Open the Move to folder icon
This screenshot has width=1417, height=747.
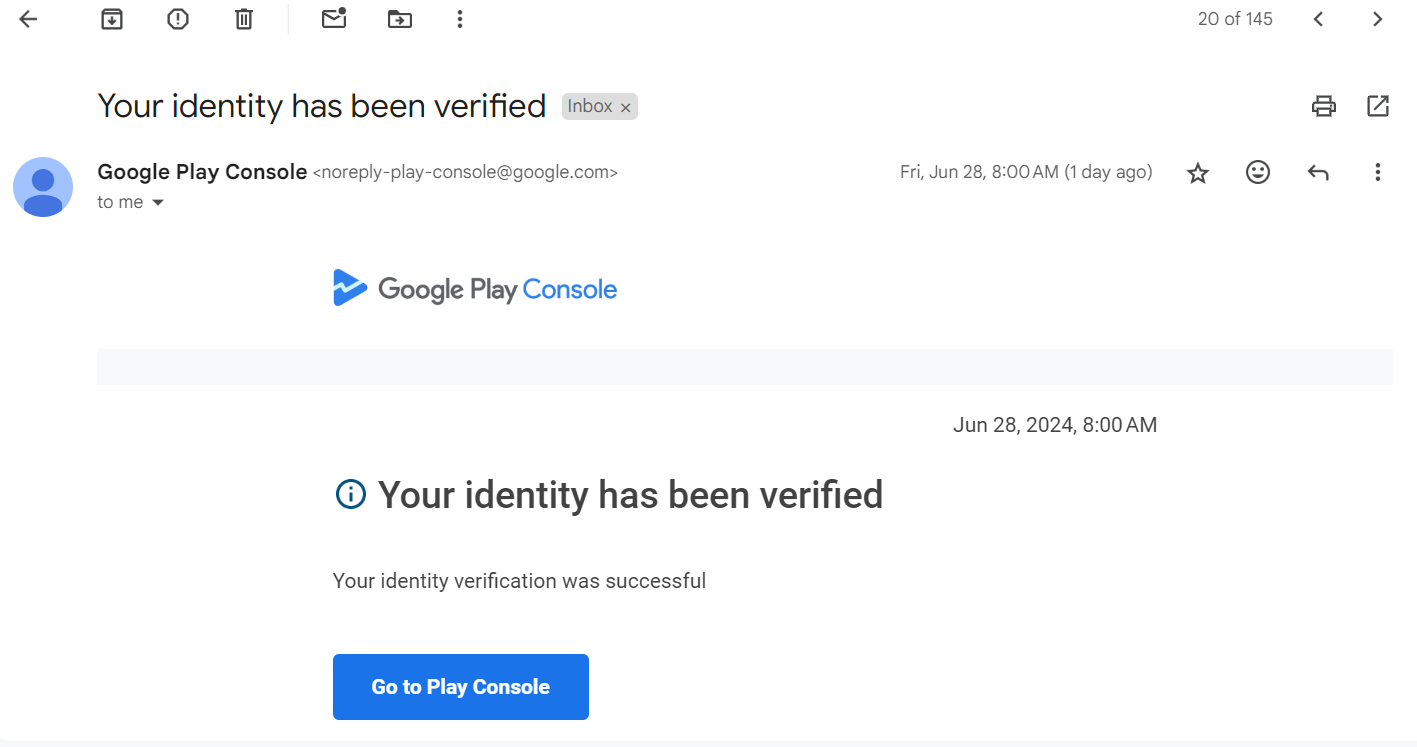[400, 19]
